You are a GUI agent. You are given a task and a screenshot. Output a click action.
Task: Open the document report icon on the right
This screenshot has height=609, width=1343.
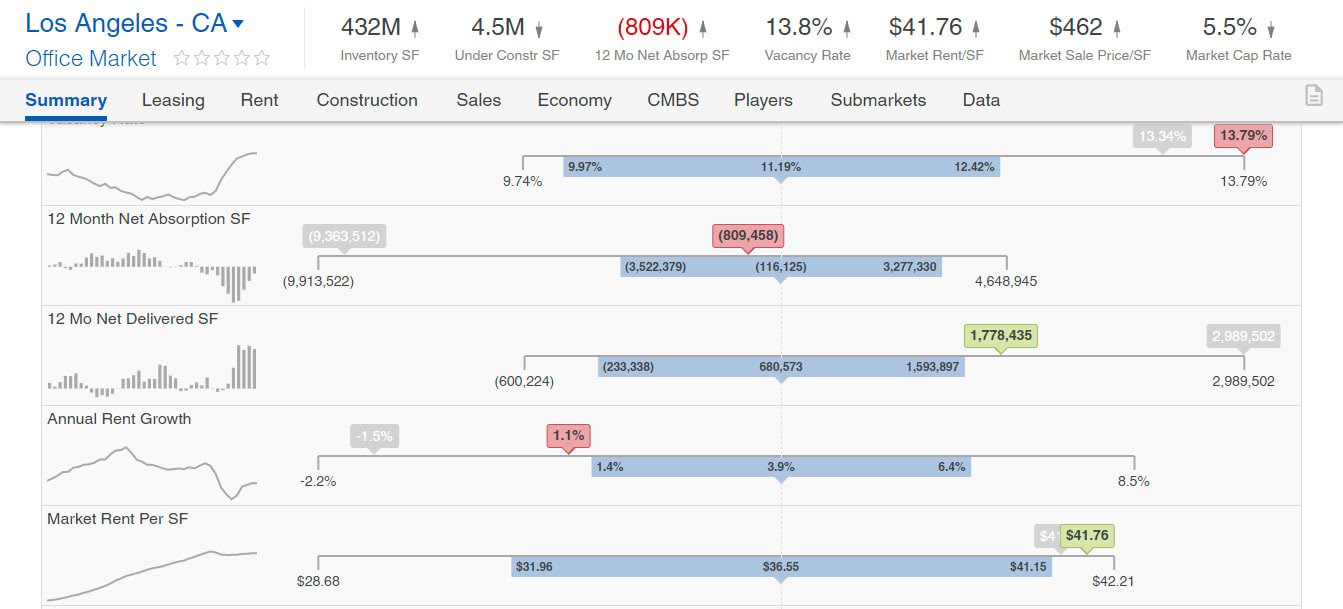pos(1314,96)
